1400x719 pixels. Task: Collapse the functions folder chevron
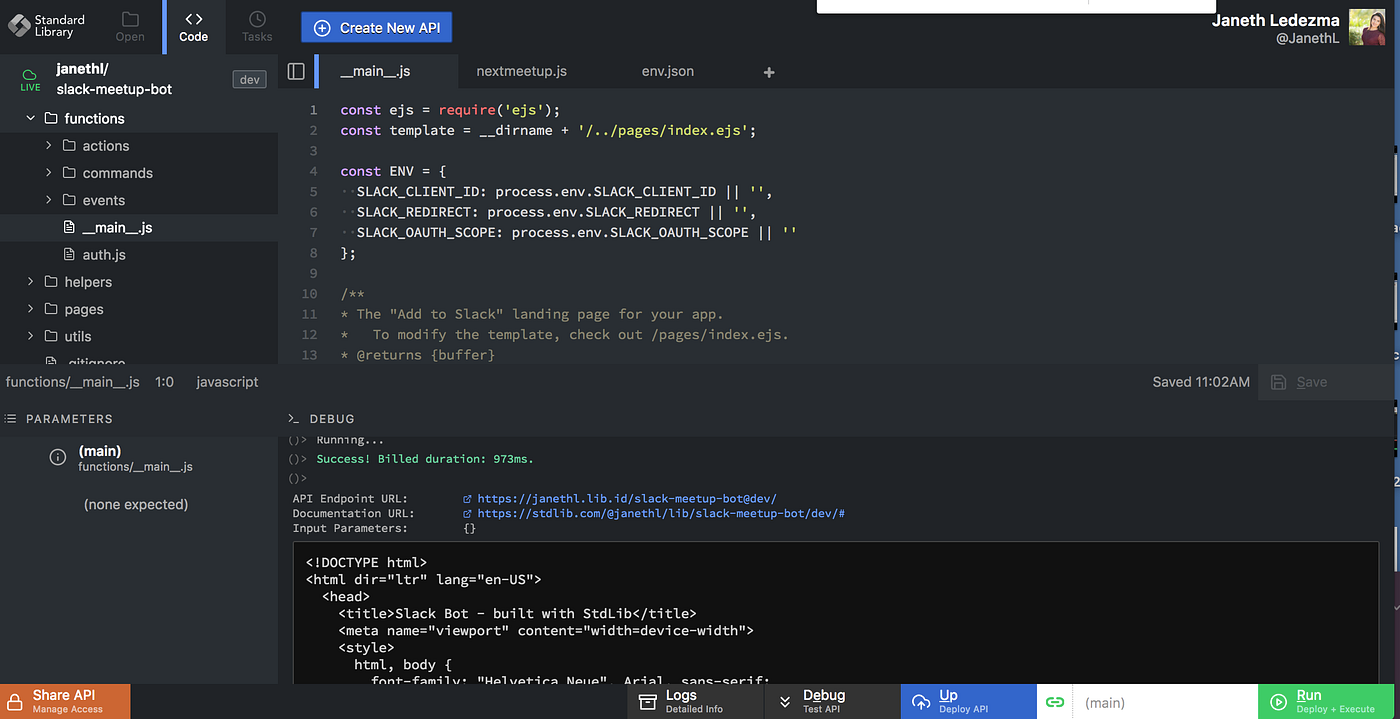(30, 118)
